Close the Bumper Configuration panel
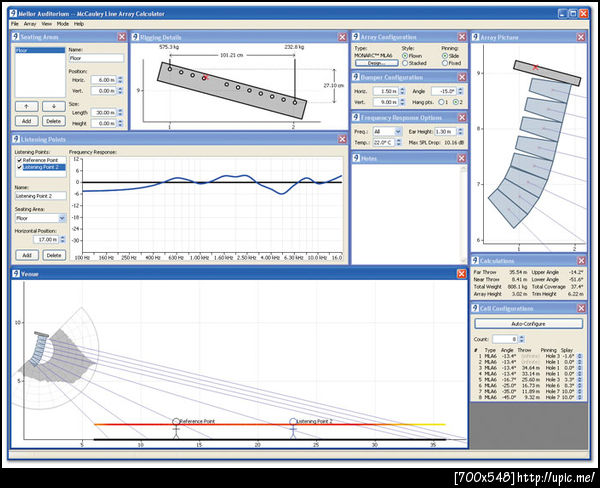Image resolution: width=600 pixels, height=488 pixels. click(x=462, y=77)
